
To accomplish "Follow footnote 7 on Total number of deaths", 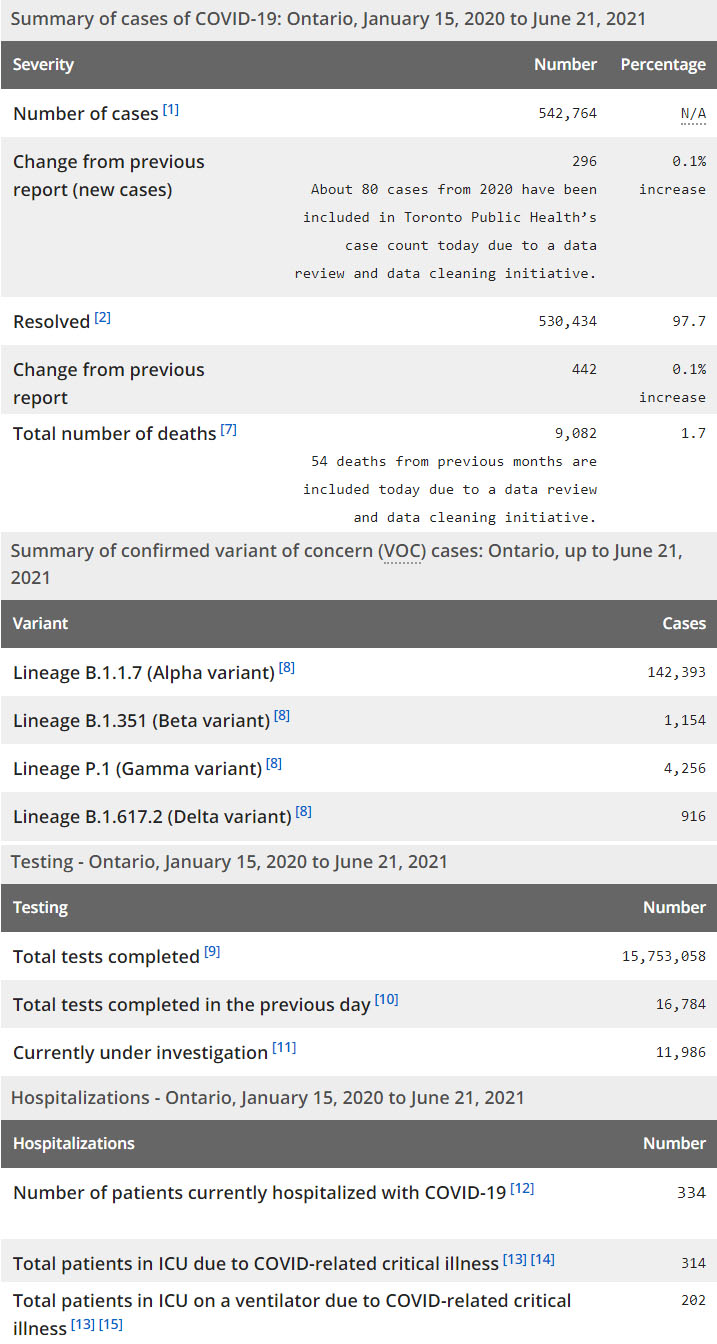I will 229,430.
